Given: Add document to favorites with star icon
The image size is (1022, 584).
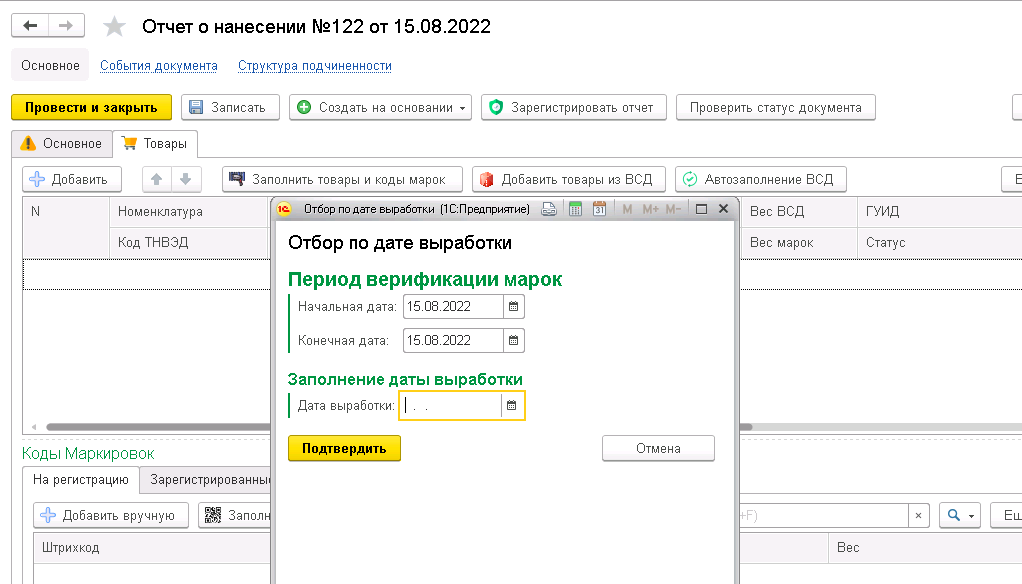Looking at the screenshot, I should (114, 26).
